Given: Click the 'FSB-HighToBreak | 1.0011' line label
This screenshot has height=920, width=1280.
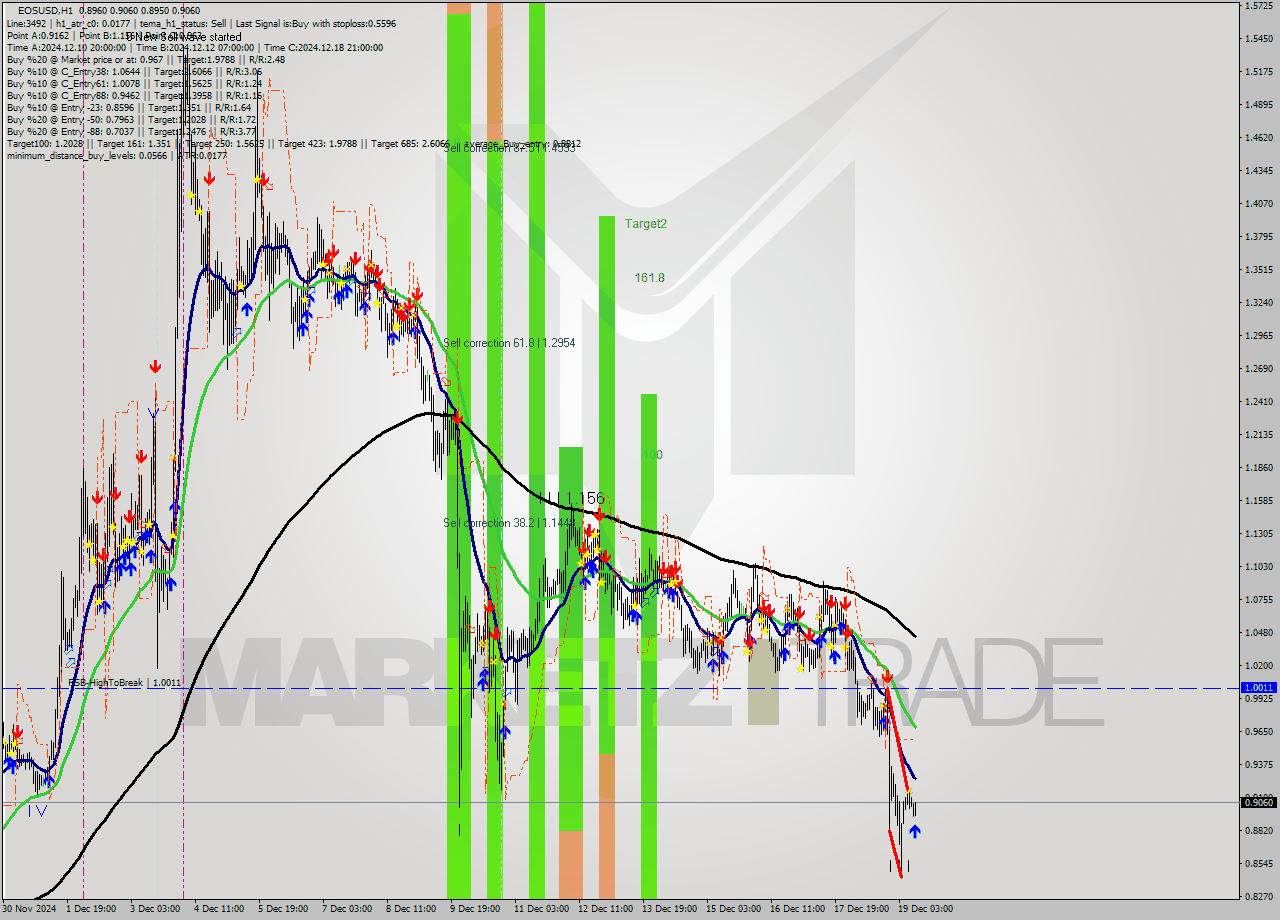Looking at the screenshot, I should click(124, 682).
